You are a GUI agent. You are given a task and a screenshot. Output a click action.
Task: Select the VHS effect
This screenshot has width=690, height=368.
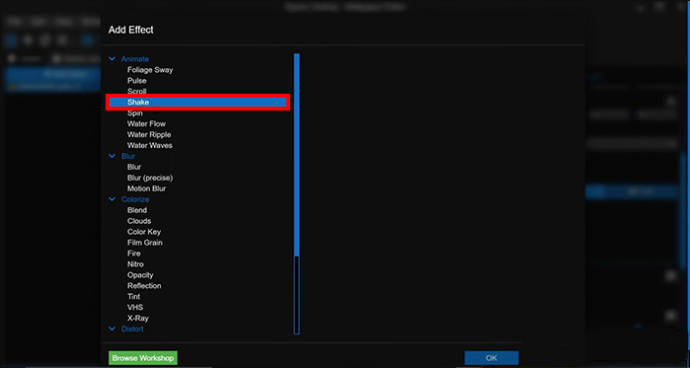[x=135, y=307]
